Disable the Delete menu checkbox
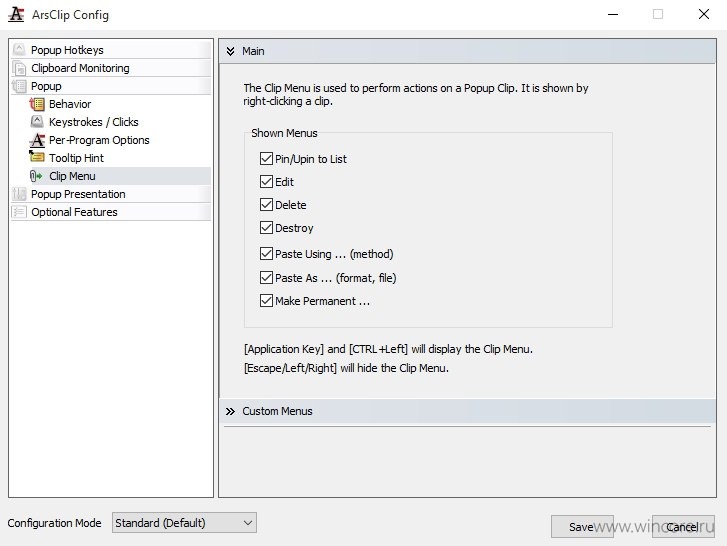The height and width of the screenshot is (546, 727). pyautogui.click(x=266, y=204)
